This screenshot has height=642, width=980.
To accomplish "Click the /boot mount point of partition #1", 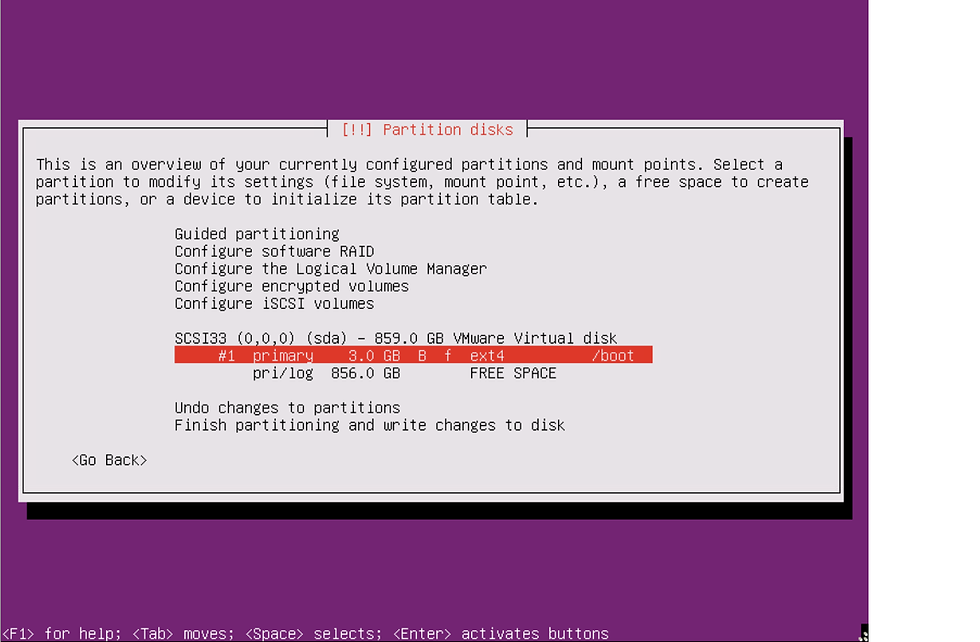I will coord(613,356).
